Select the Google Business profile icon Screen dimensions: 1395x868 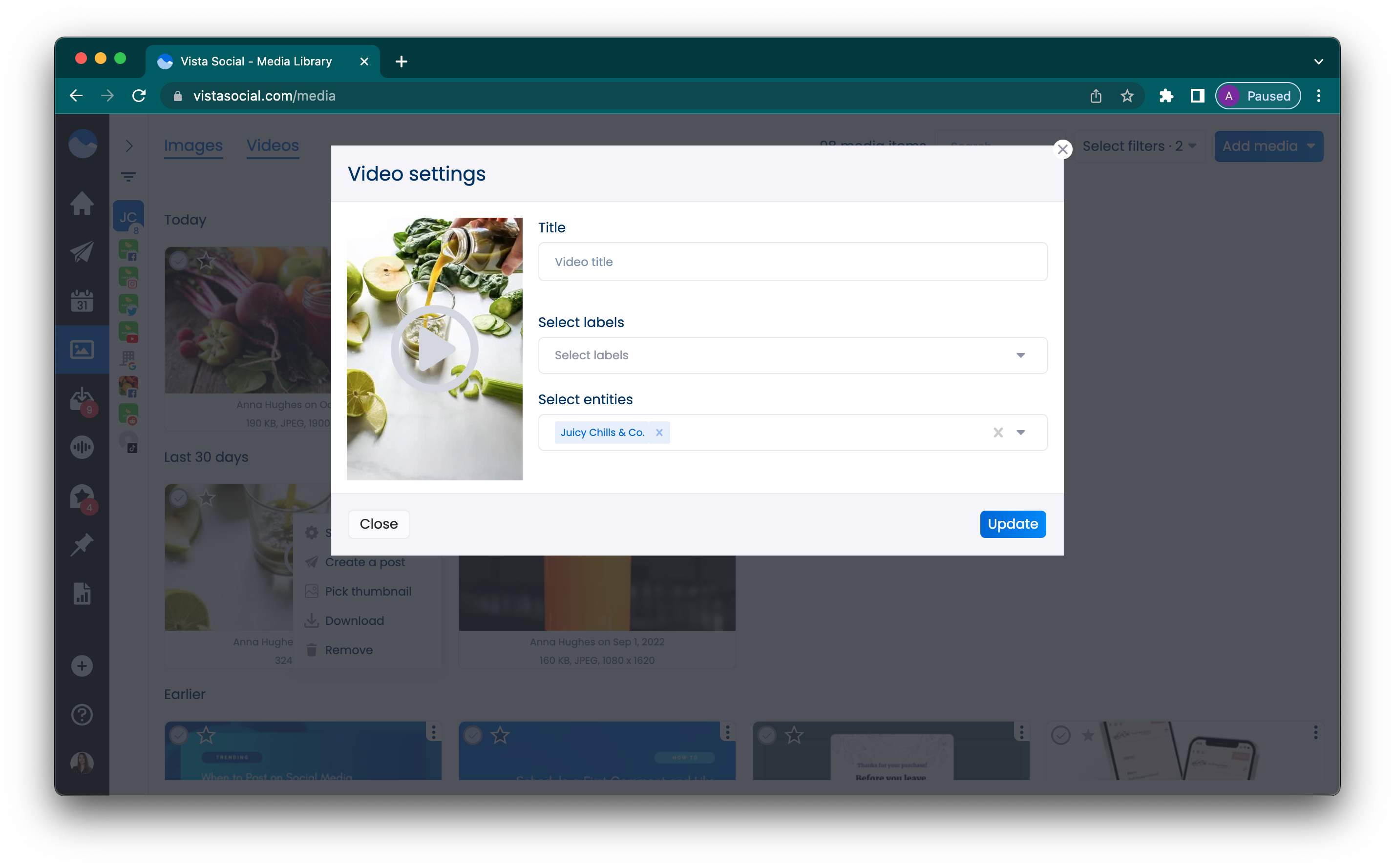[128, 359]
